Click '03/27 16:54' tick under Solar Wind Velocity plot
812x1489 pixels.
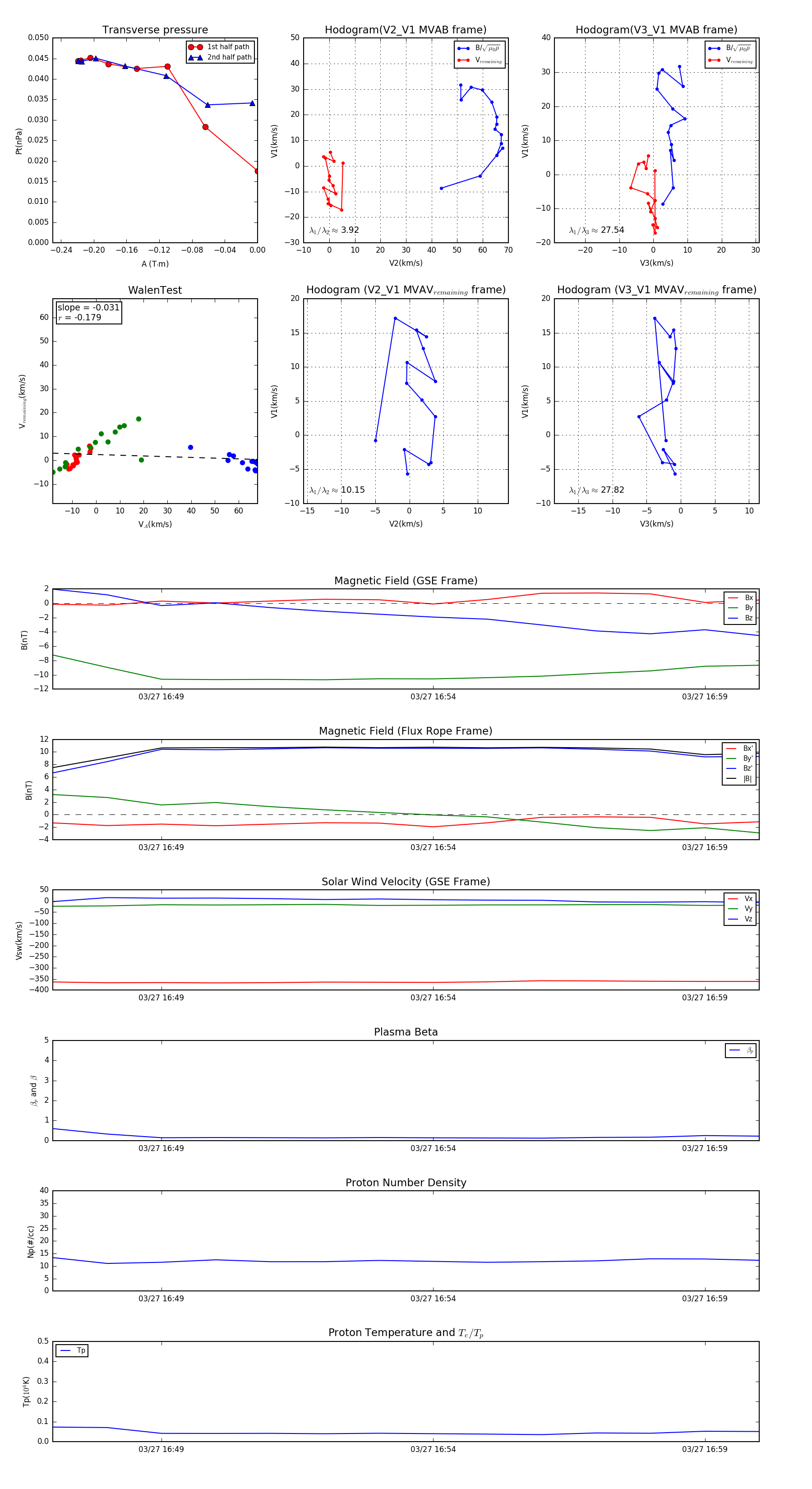(x=433, y=997)
